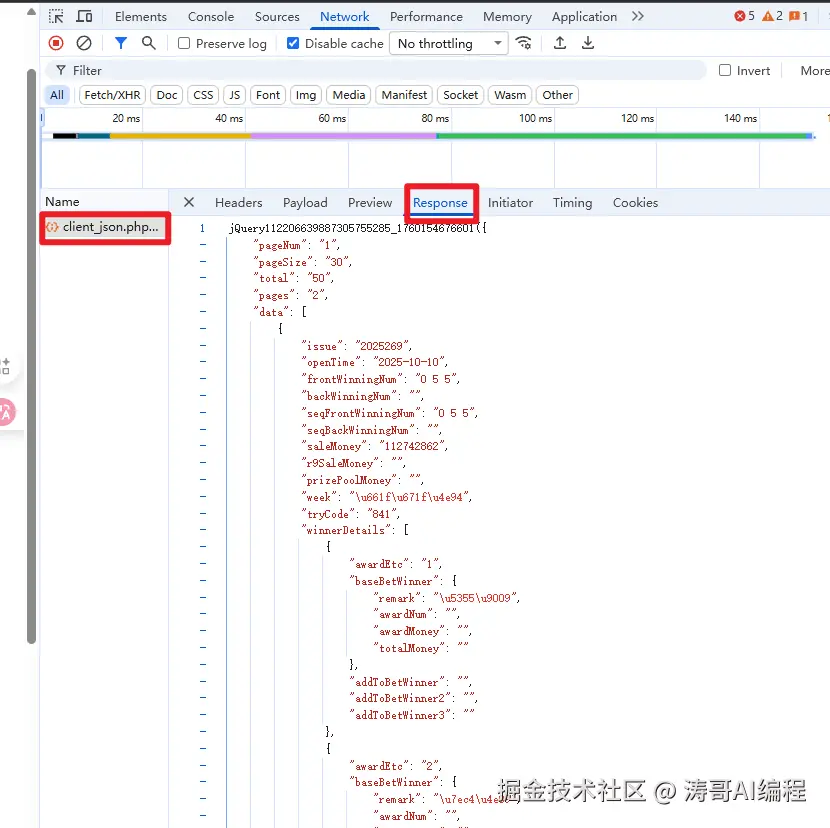830x828 pixels.
Task: Select the client_json.php request
Action: click(104, 227)
